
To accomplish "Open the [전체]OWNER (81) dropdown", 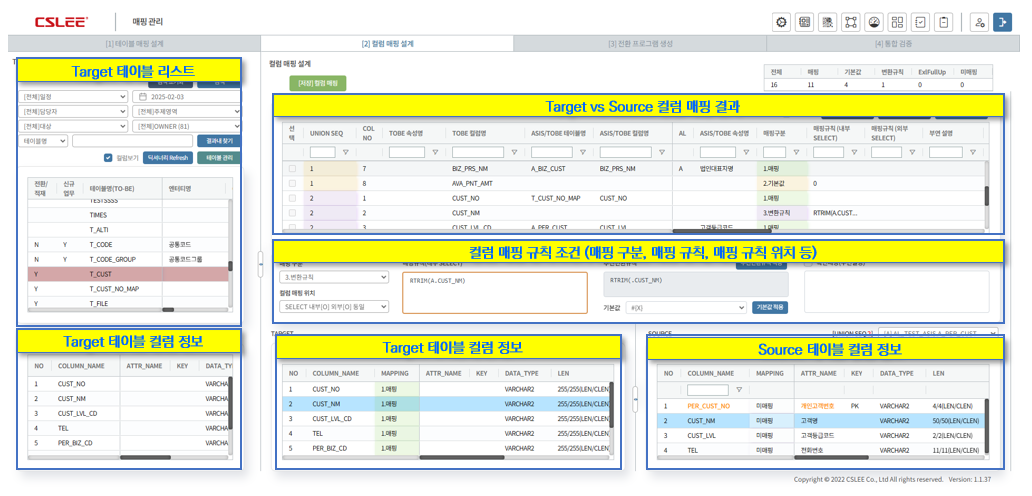I will click(x=187, y=126).
